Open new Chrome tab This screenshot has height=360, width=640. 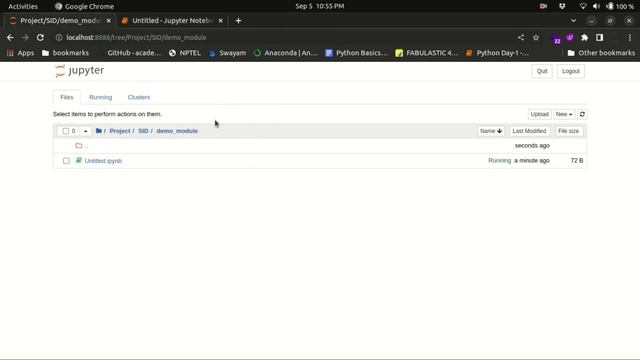pos(238,20)
